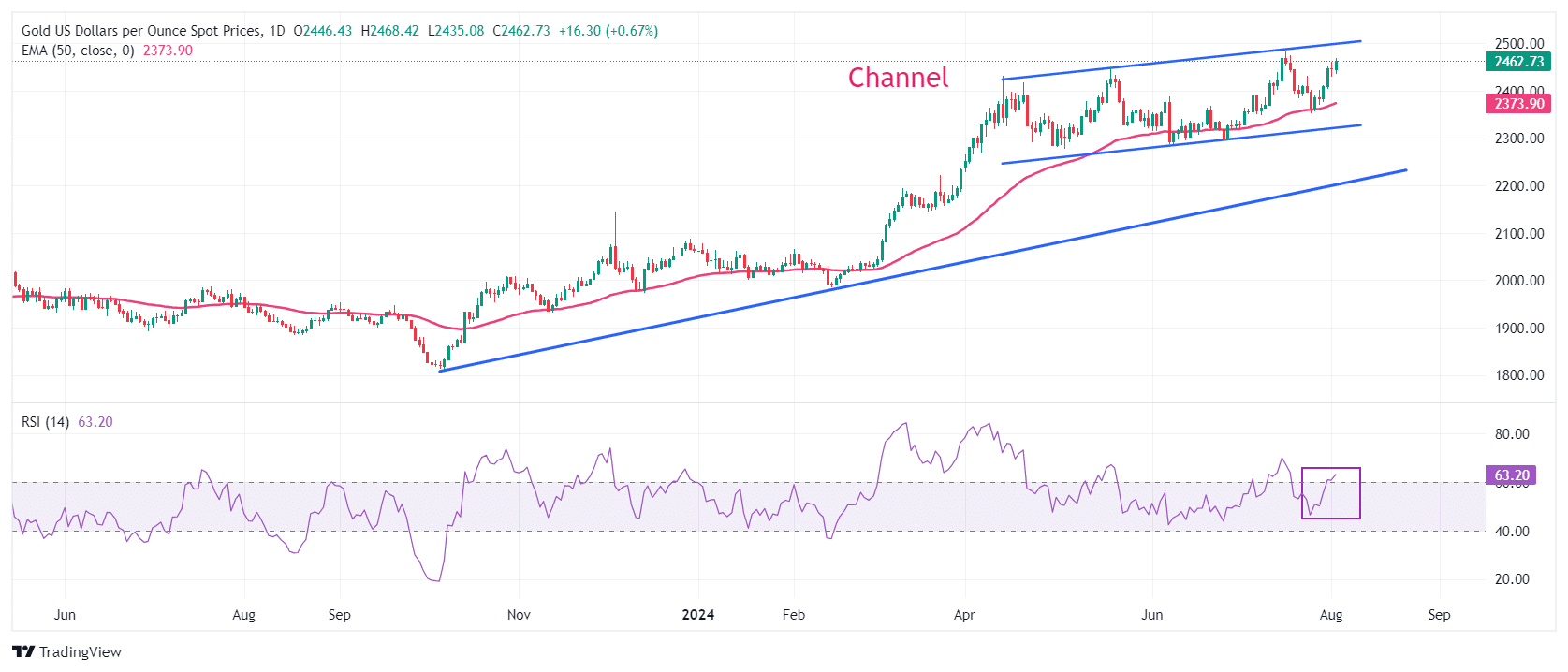Click the 1800.00 price scale label
This screenshot has width=1568, height=672.
(x=1519, y=375)
